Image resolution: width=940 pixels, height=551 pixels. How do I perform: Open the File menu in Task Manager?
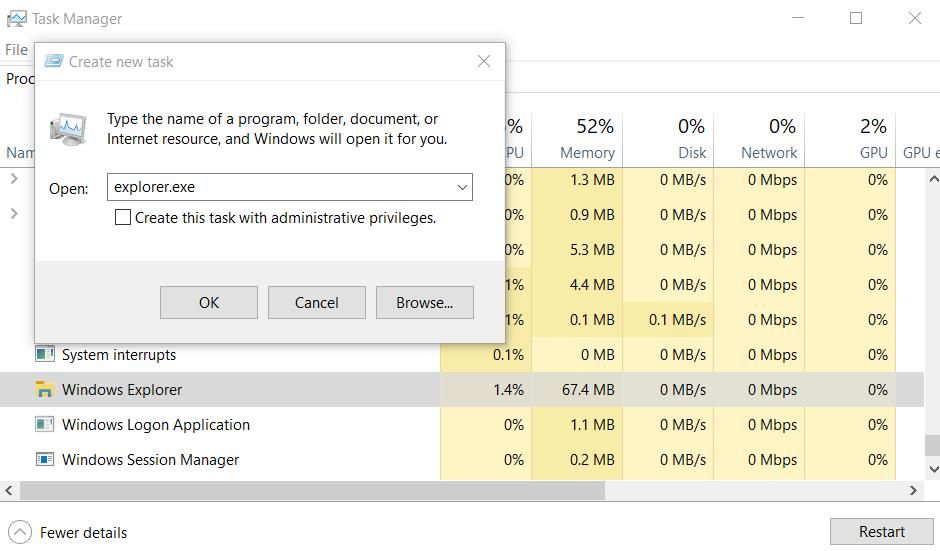[x=17, y=50]
